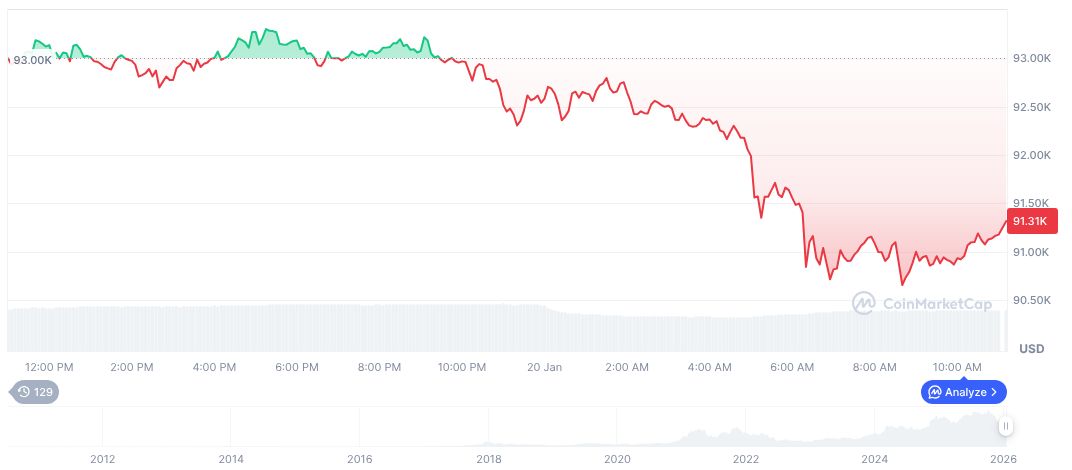
Task: Click the chart icon inside the Analyze button
Action: (x=934, y=392)
